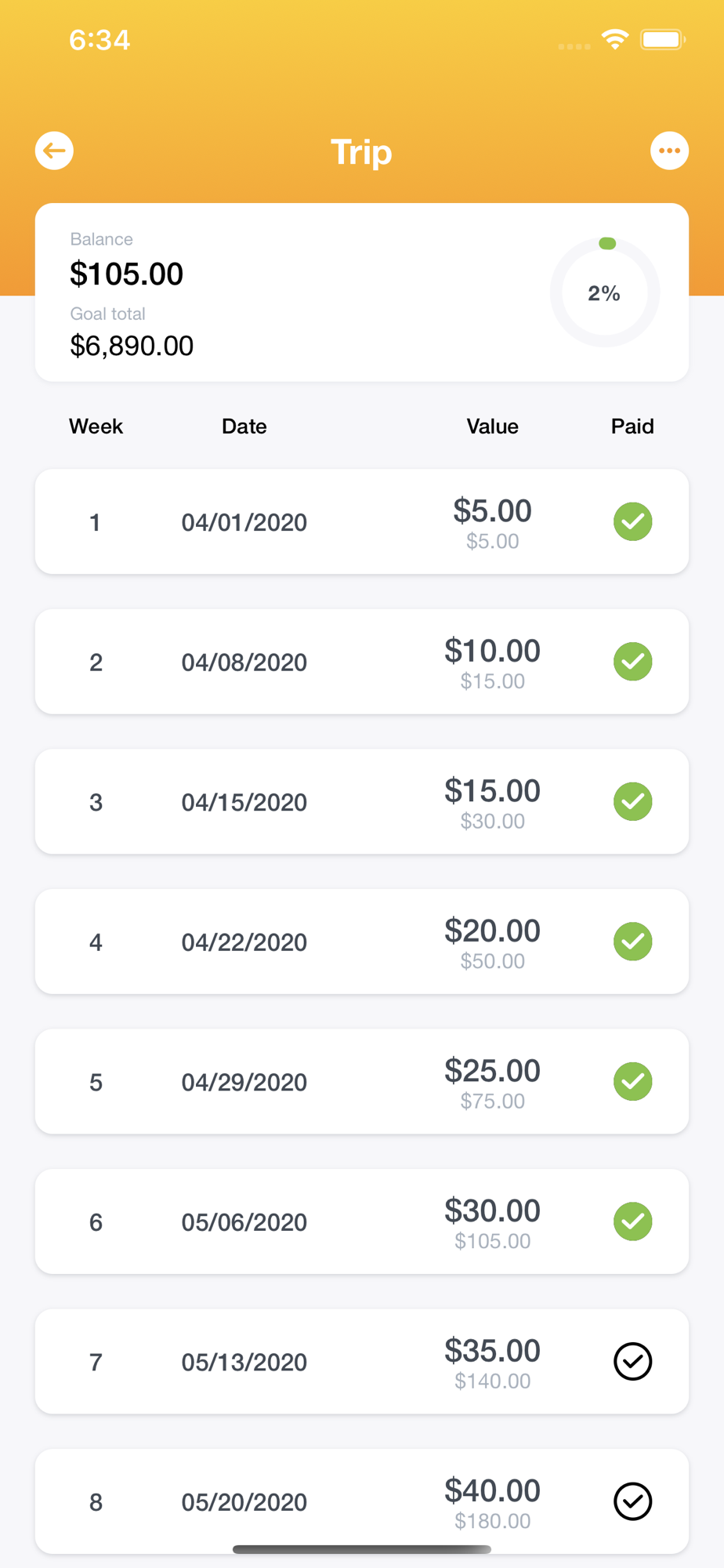Image resolution: width=724 pixels, height=1568 pixels.
Task: Open the week 1 row dated 04/01/2020
Action: pyautogui.click(x=244, y=522)
